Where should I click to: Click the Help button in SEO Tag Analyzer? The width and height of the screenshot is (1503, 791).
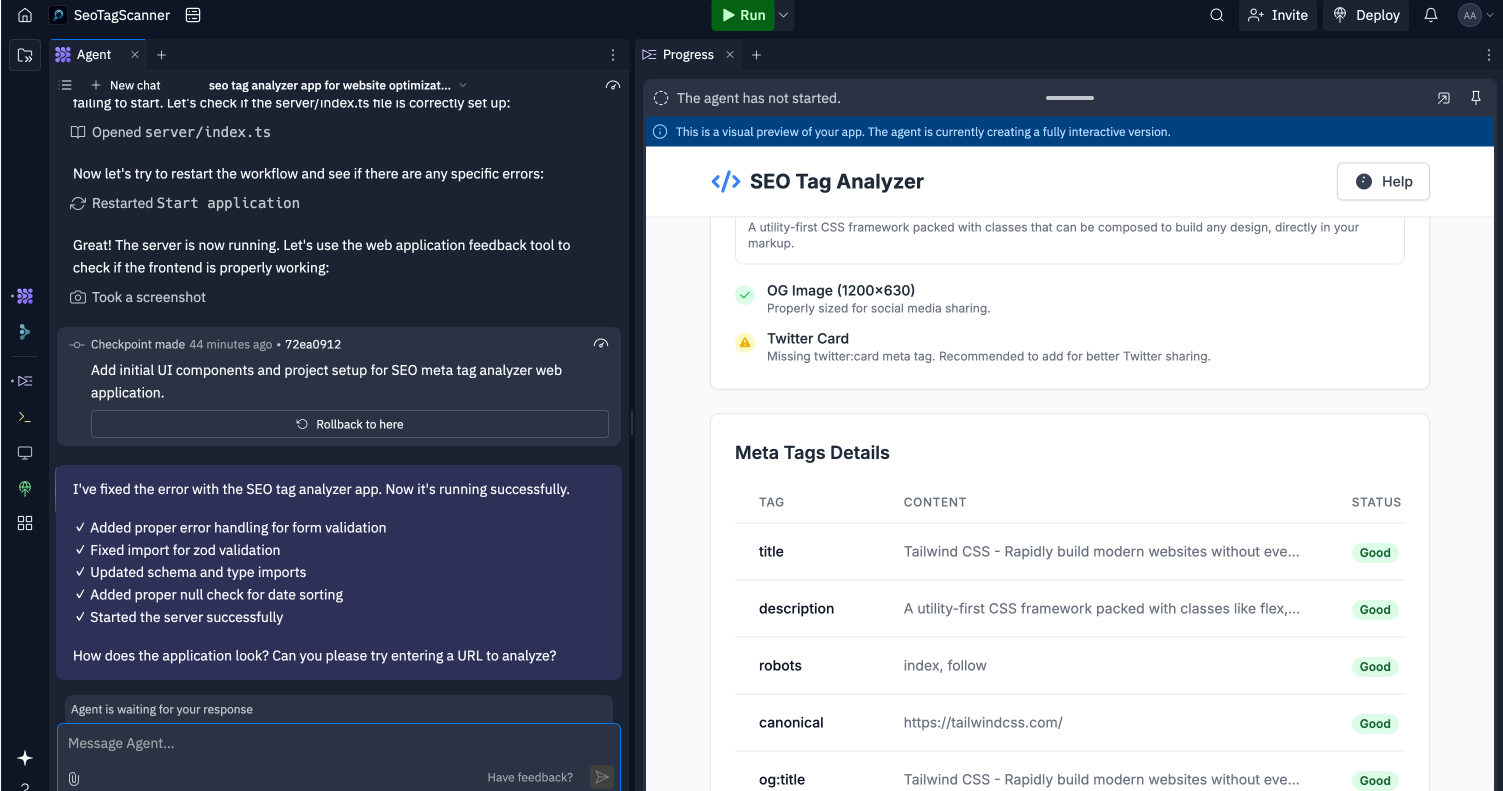(1383, 181)
